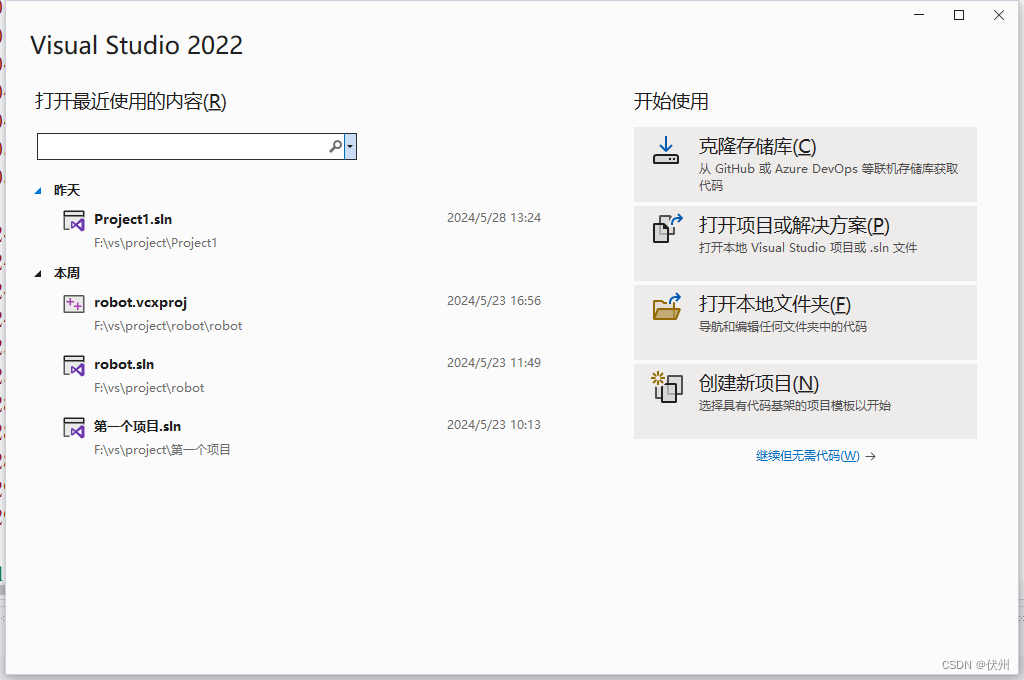Open the 克隆存储库(C) option
This screenshot has width=1024, height=680.
(x=805, y=164)
